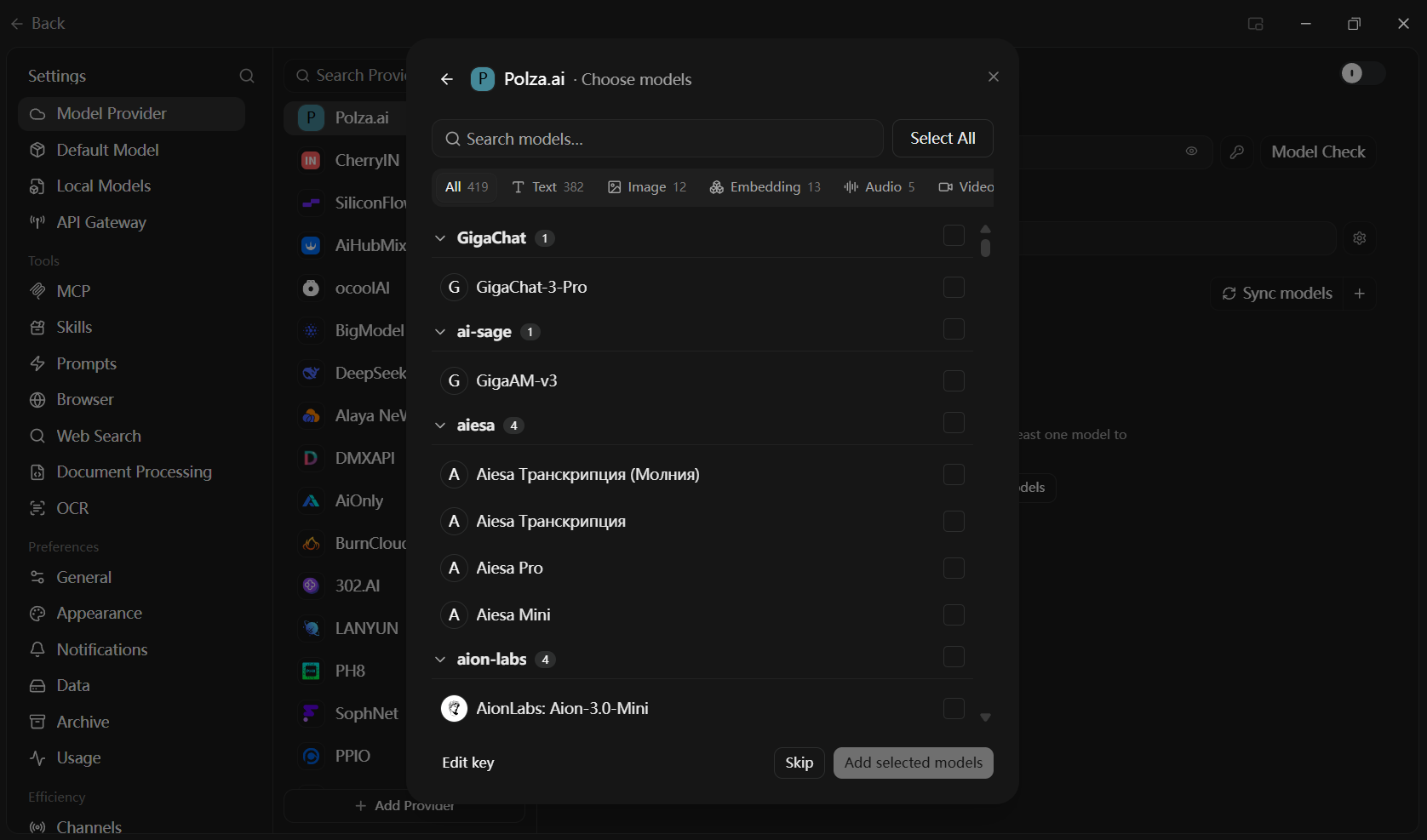Close the Choose models dialog
Image resolution: width=1427 pixels, height=840 pixels.
(993, 77)
